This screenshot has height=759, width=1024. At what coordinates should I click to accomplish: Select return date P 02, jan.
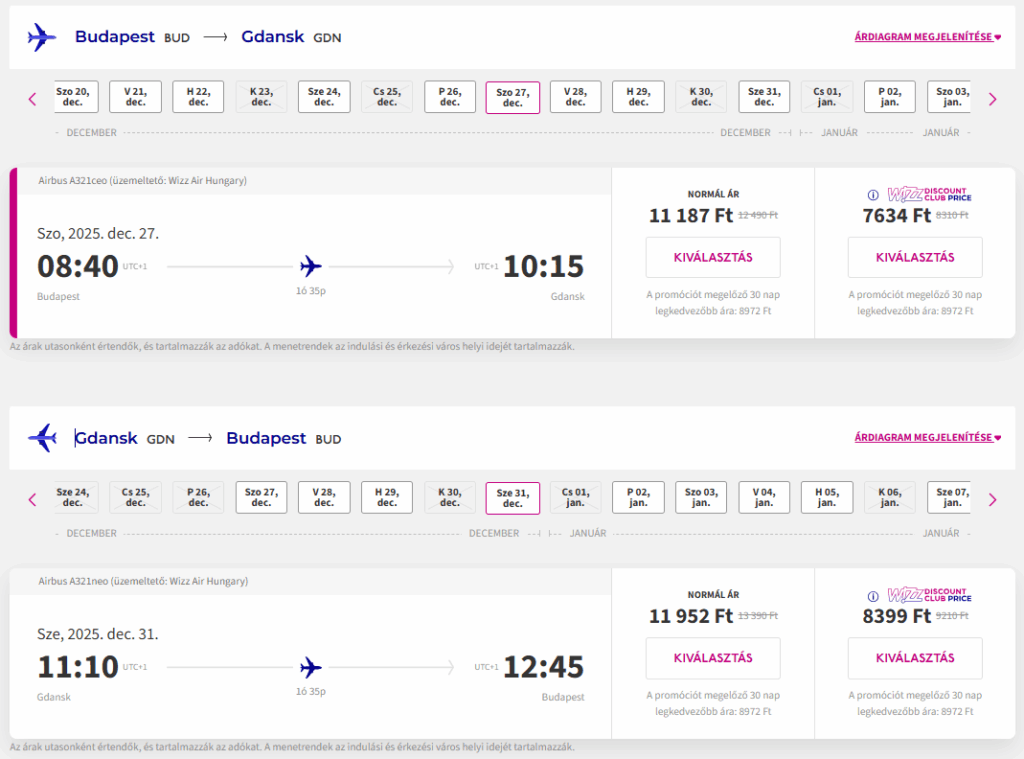(638, 497)
